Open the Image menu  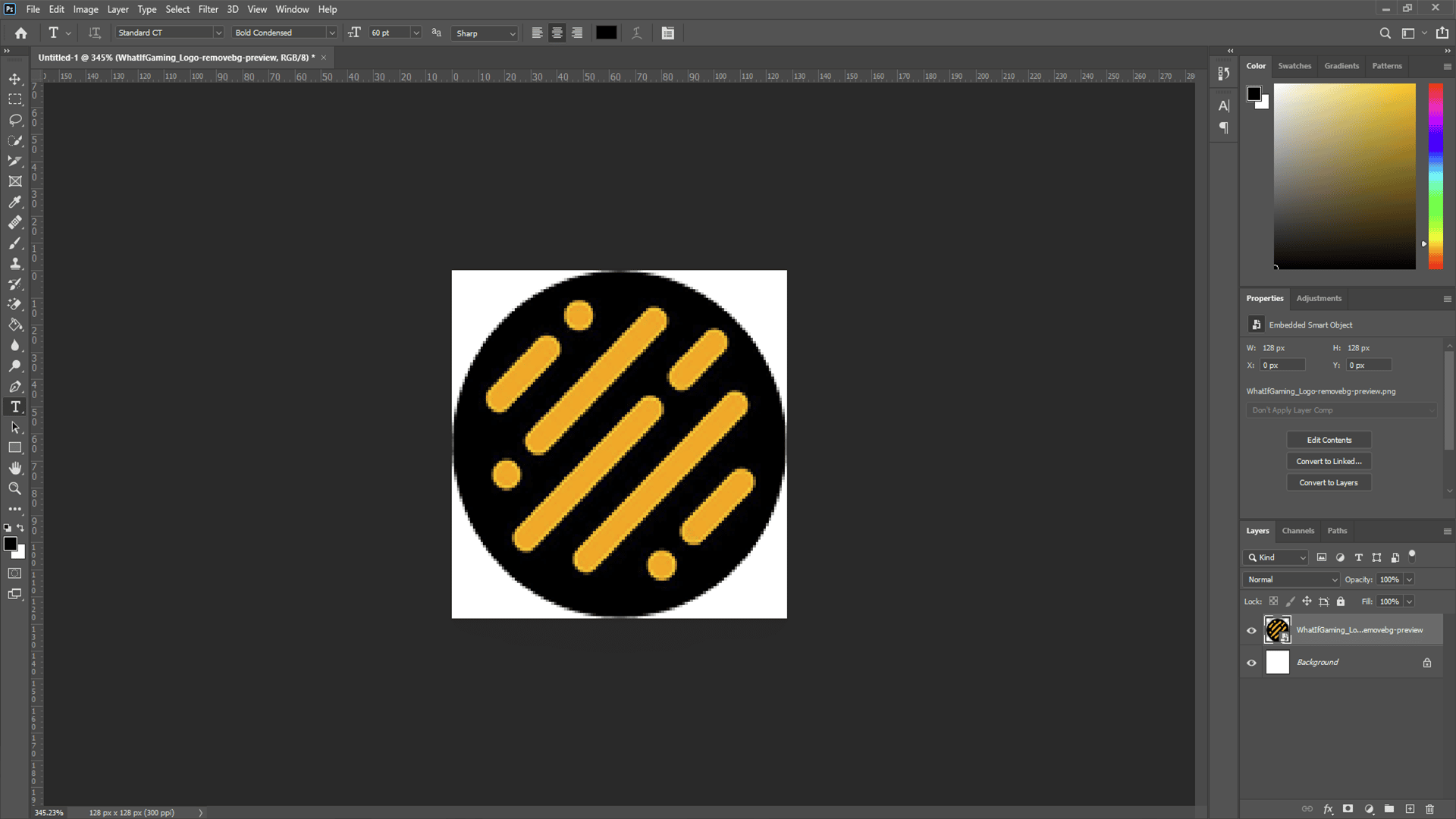click(85, 9)
